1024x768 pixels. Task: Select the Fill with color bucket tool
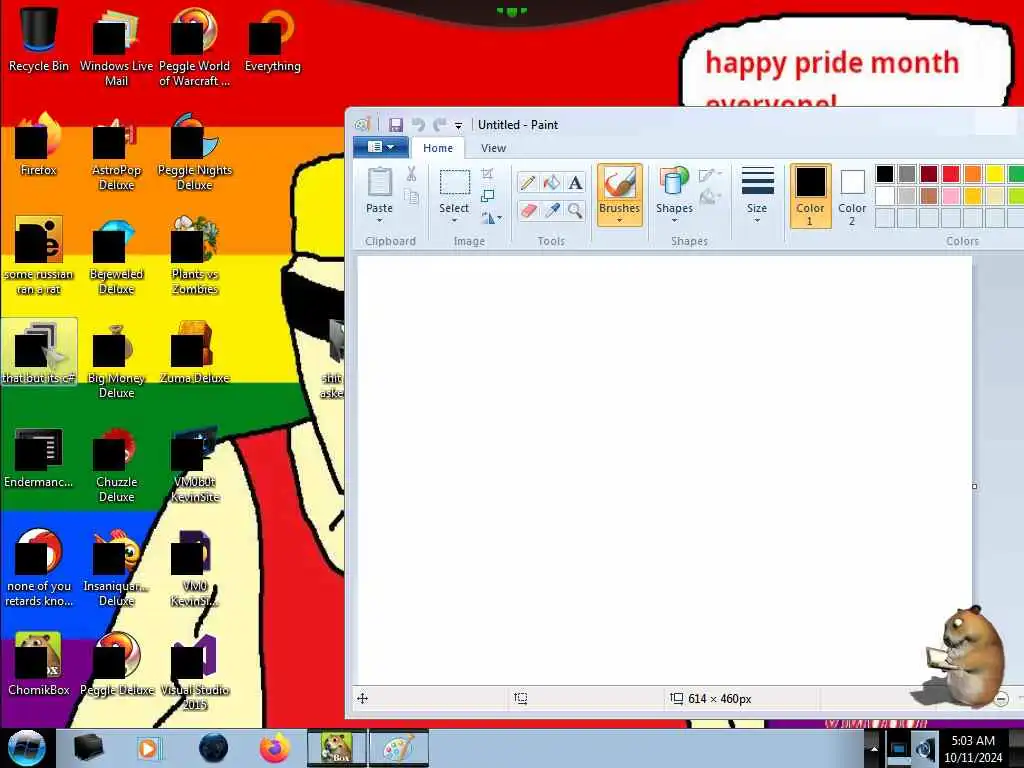click(552, 182)
